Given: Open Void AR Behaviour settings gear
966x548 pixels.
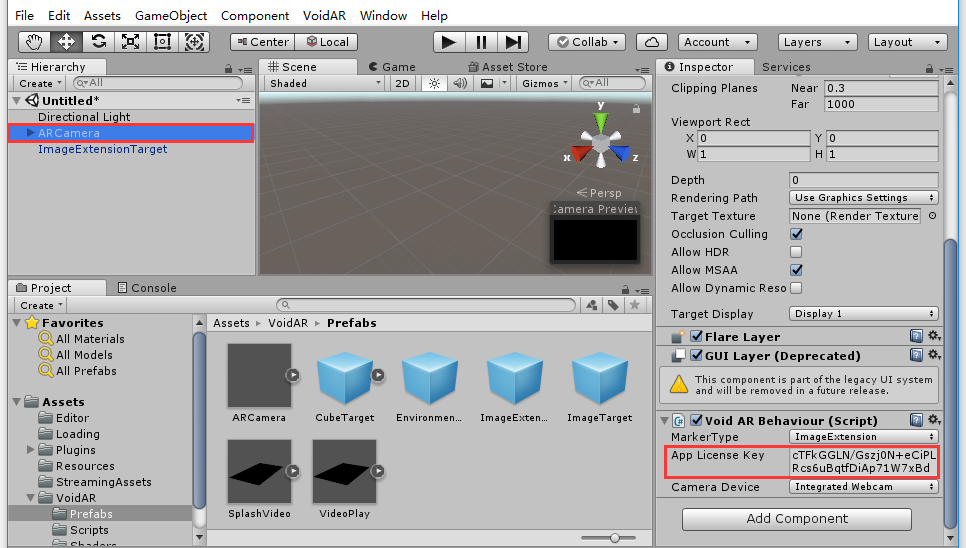Looking at the screenshot, I should [934, 420].
